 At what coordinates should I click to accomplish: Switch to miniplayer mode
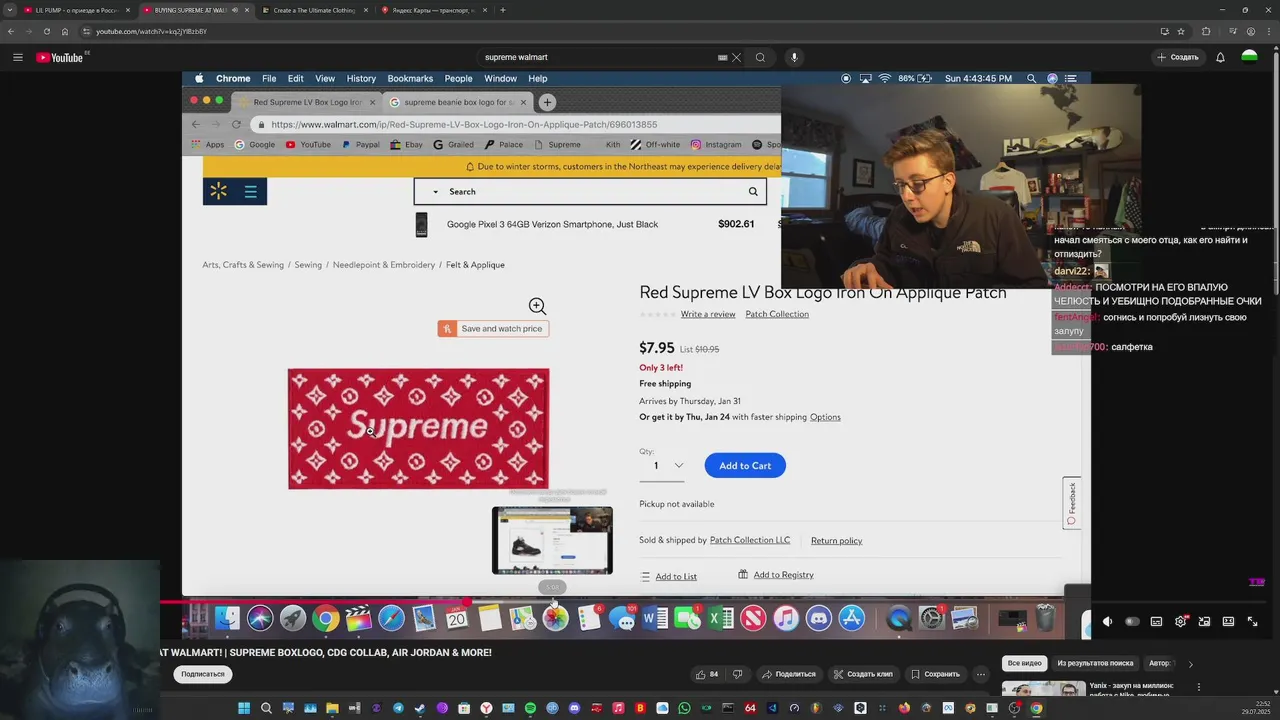[x=1204, y=621]
